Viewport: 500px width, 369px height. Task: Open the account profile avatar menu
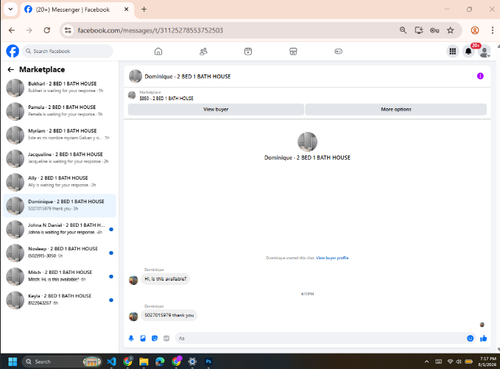tap(484, 51)
